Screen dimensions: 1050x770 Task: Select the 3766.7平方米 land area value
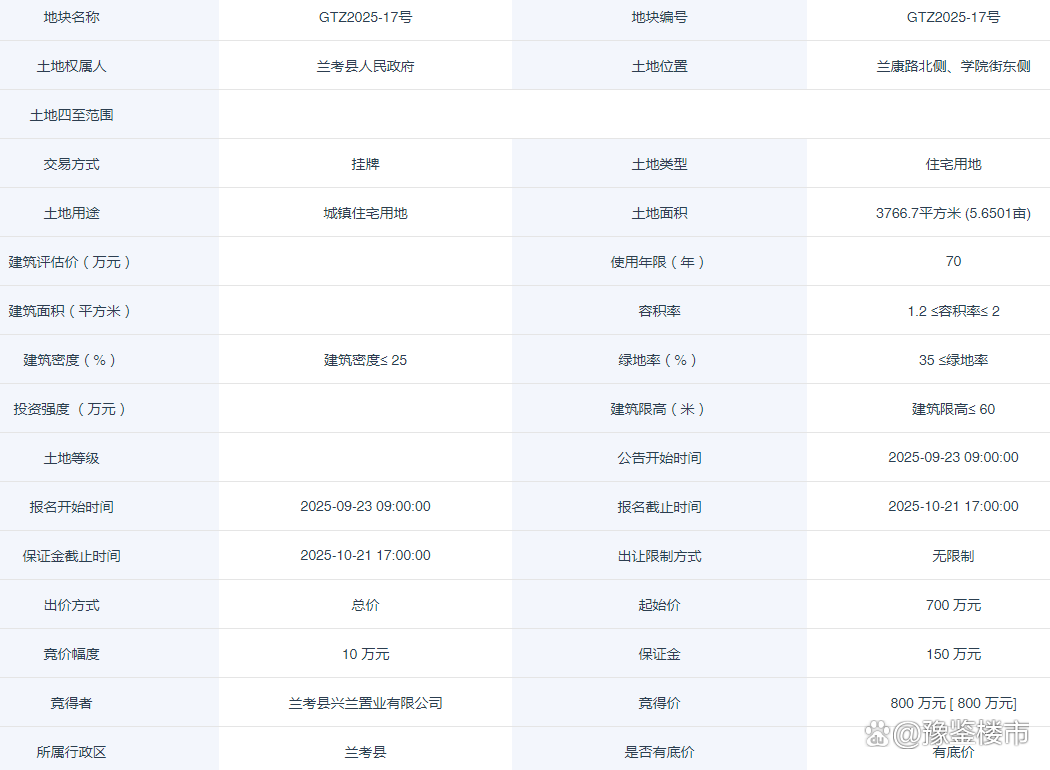[x=954, y=212]
